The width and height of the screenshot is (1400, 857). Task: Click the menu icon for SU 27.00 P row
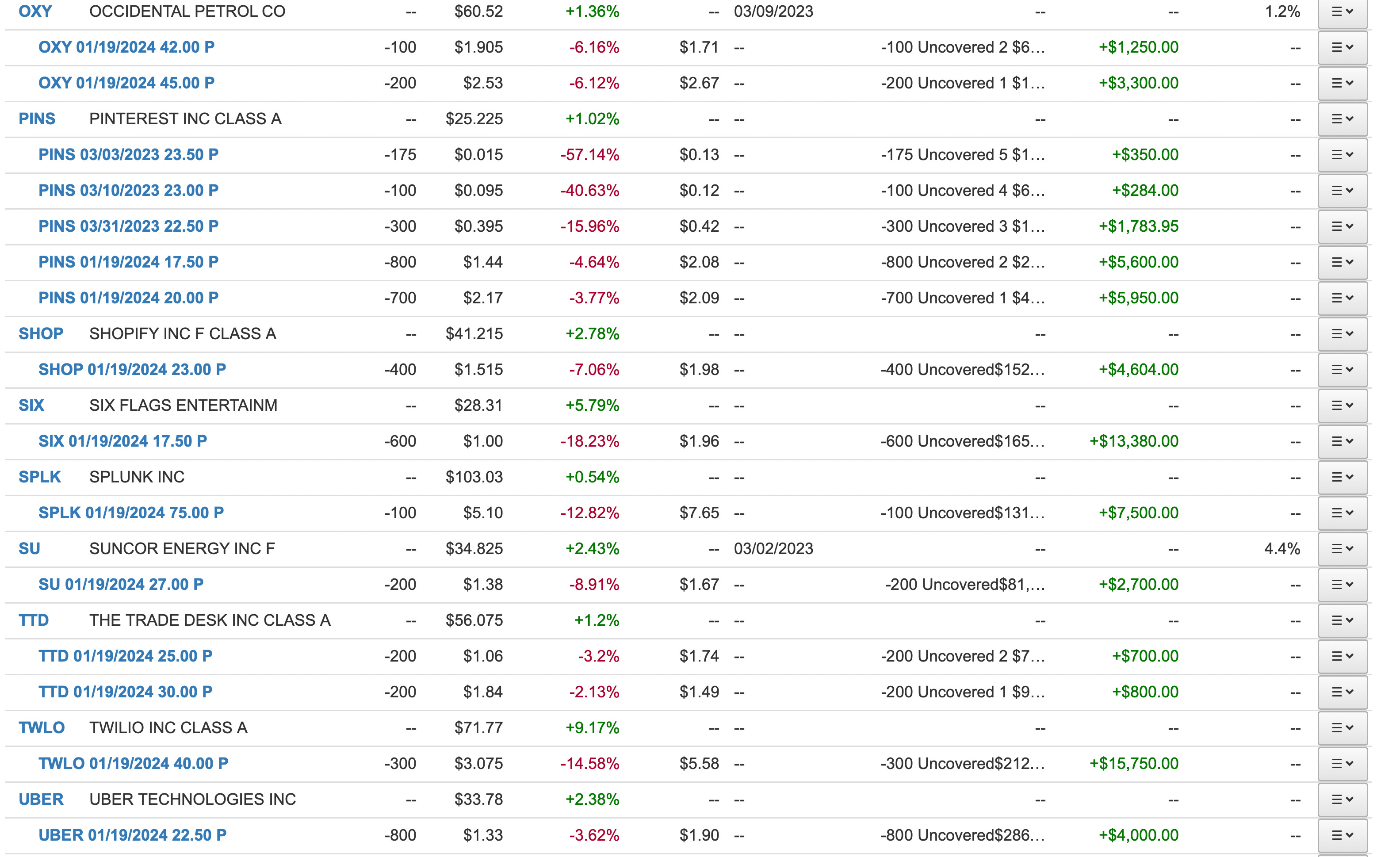[x=1342, y=585]
